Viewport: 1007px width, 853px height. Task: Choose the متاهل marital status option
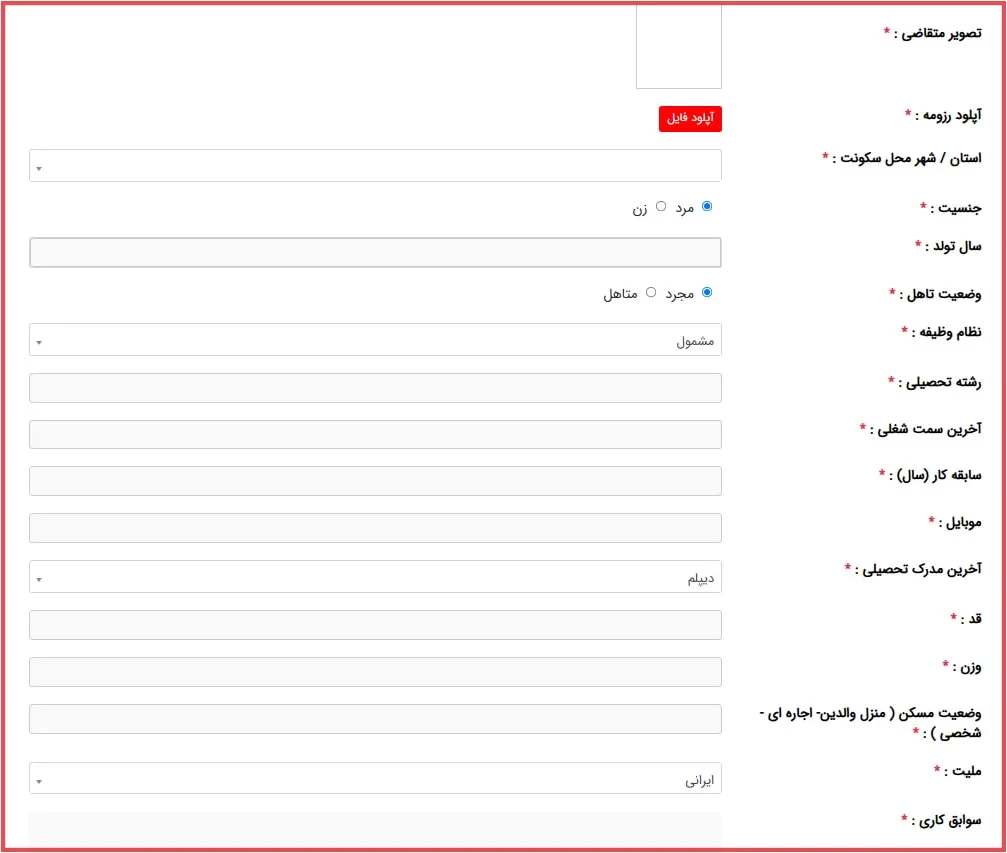point(651,292)
